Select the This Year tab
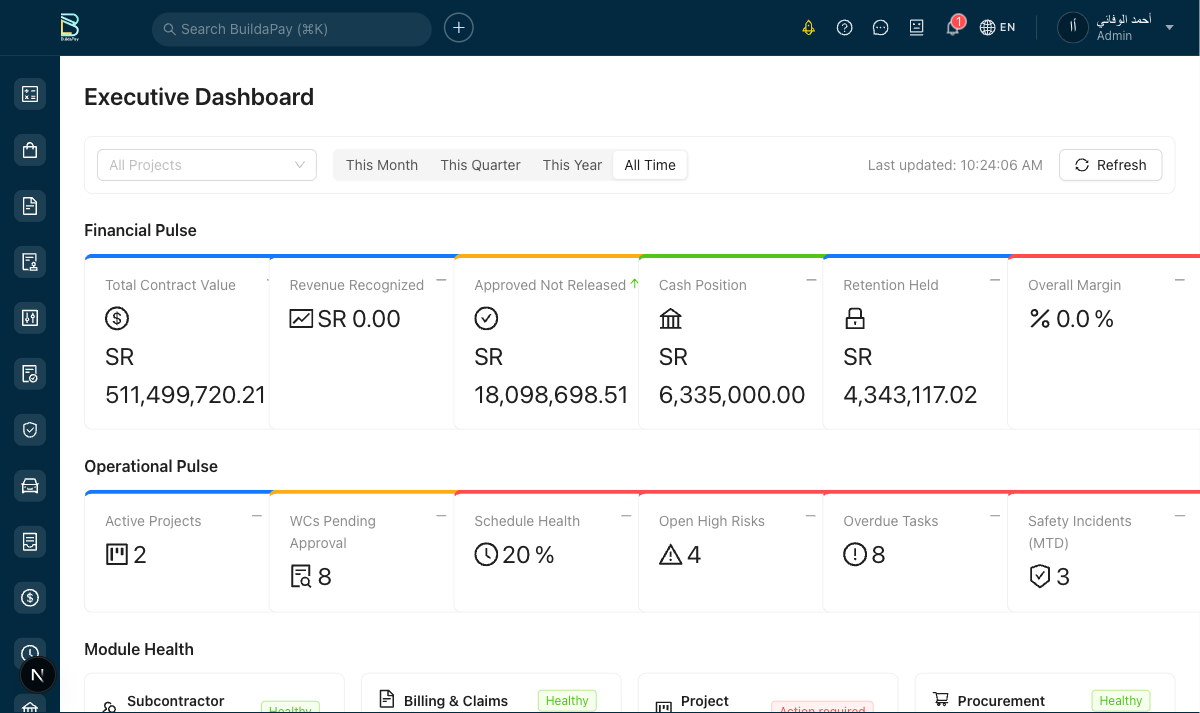 [x=572, y=165]
